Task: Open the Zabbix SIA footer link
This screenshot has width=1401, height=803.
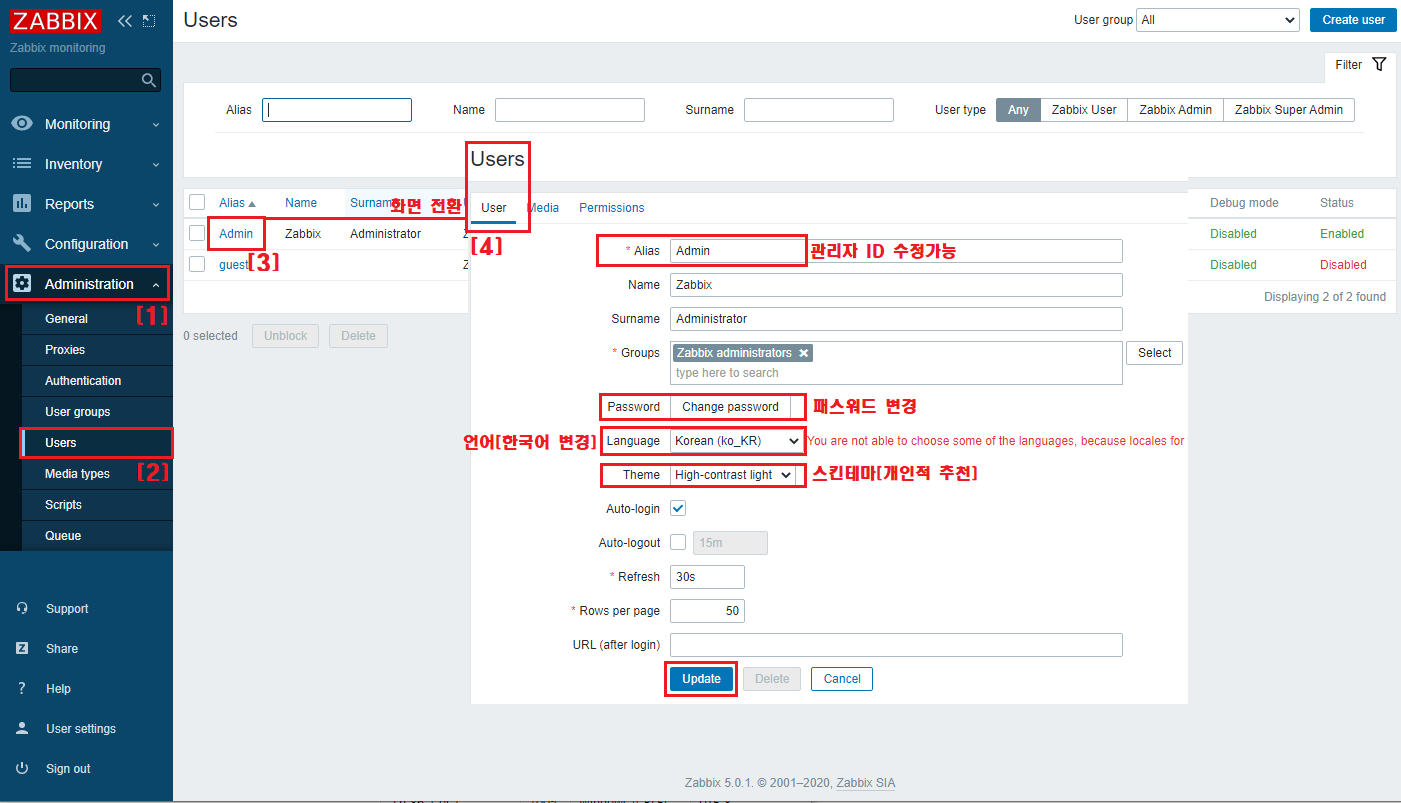Action: click(866, 783)
